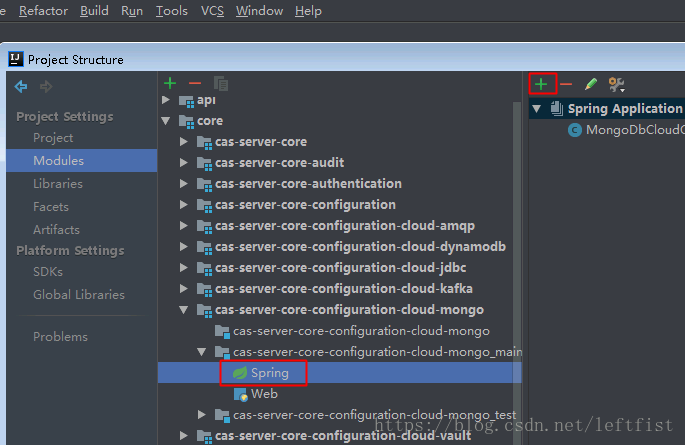The width and height of the screenshot is (685, 445).
Task: Select Modules in Project Settings
Action: pos(82,161)
